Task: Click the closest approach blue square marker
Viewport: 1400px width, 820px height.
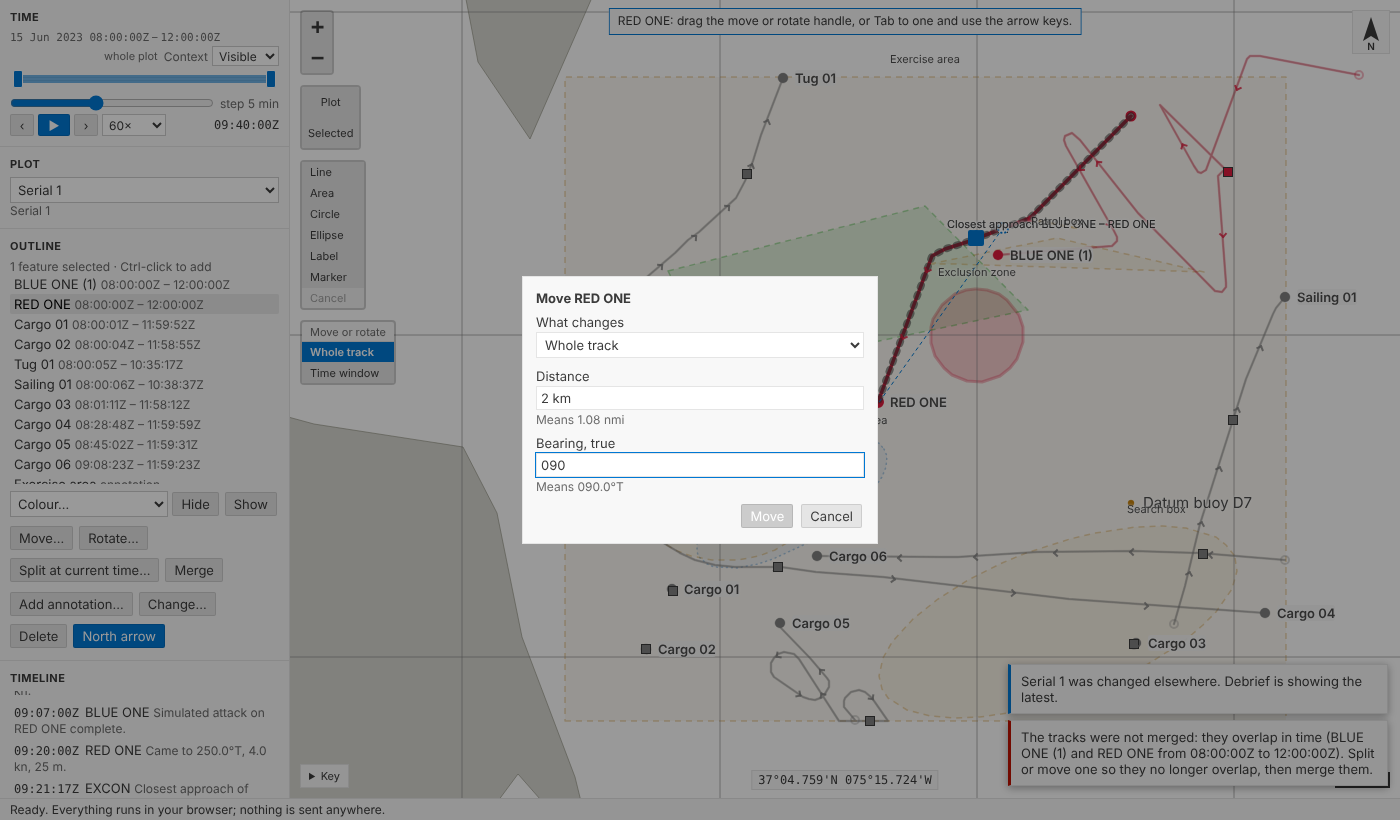Action: [975, 238]
